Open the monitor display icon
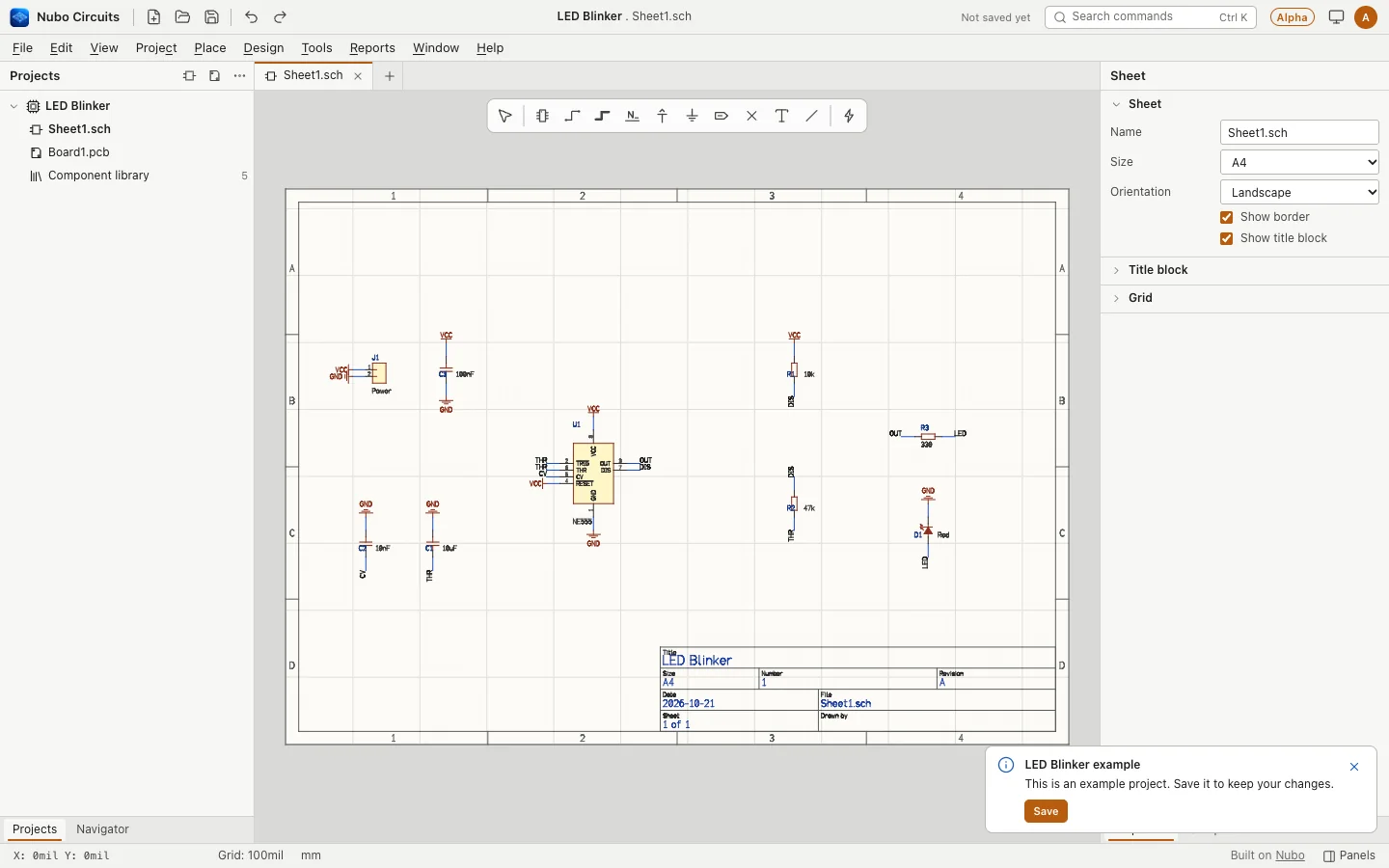The height and width of the screenshot is (868, 1389). 1336,17
